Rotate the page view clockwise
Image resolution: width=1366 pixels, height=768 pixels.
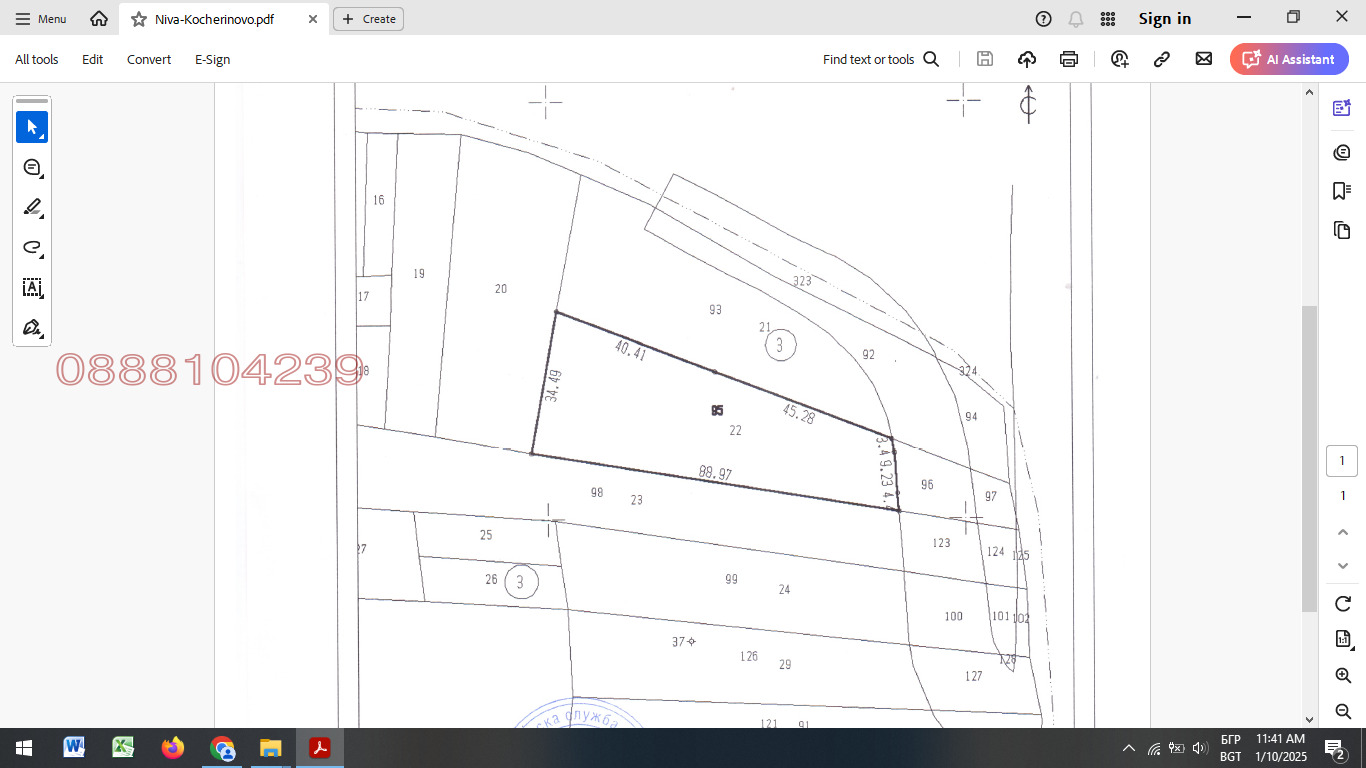tap(1343, 603)
